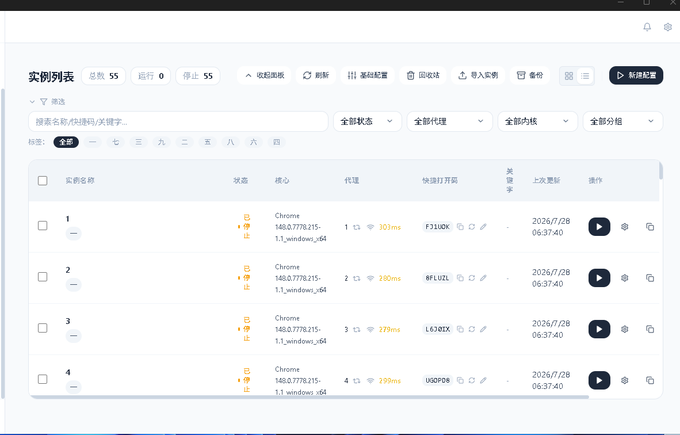This screenshot has width=680, height=435.
Task: Open the 全部代理 proxy dropdown
Action: pos(449,121)
